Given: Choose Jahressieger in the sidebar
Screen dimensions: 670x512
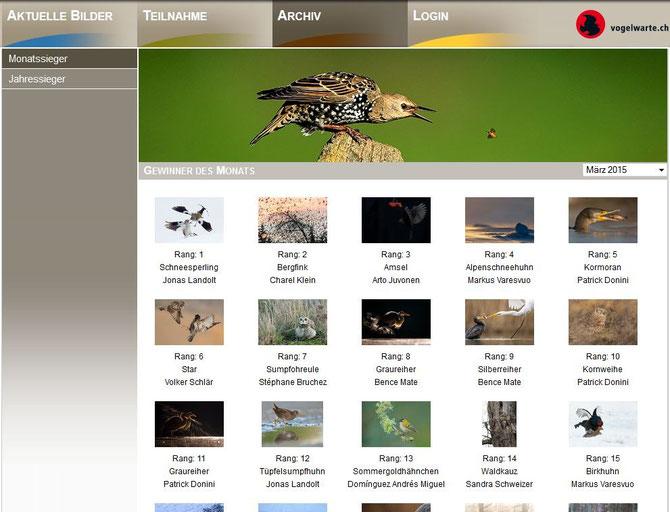Looking at the screenshot, I should tap(69, 79).
